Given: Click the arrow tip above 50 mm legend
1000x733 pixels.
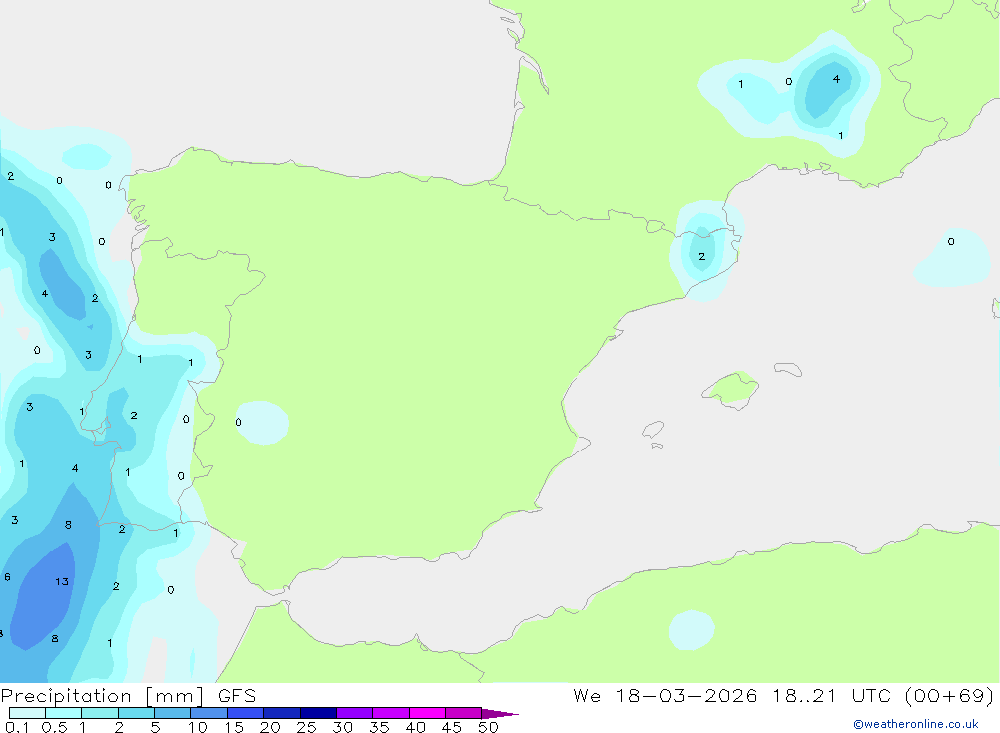Looking at the screenshot, I should (501, 713).
